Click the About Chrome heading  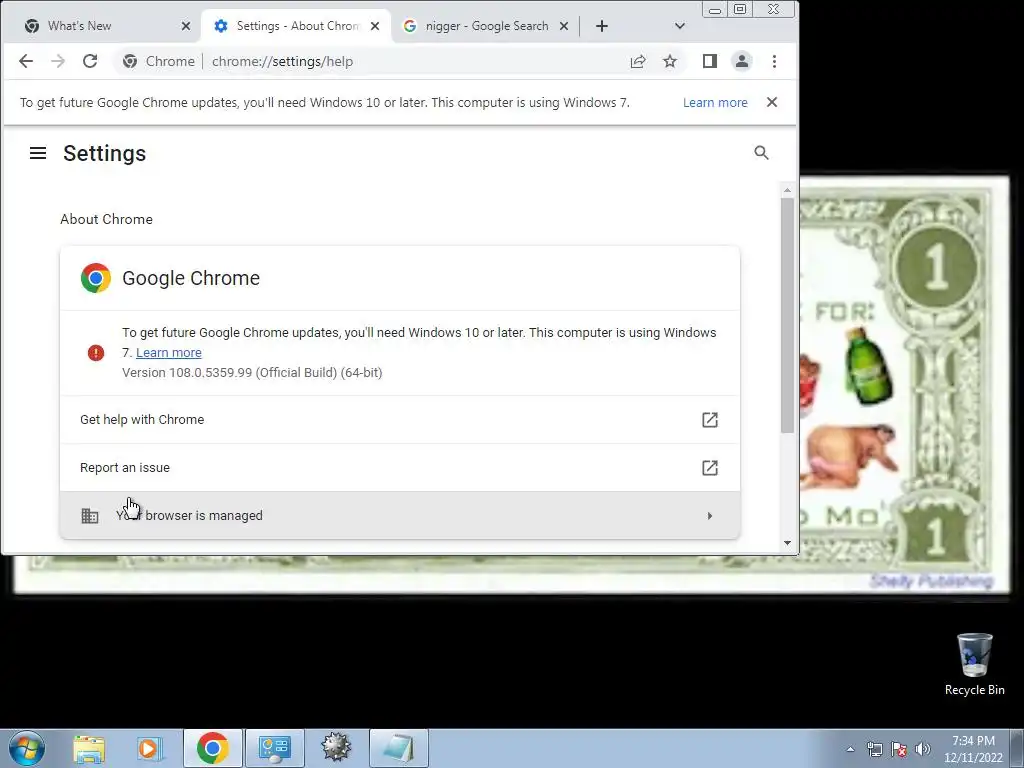[x=106, y=219]
